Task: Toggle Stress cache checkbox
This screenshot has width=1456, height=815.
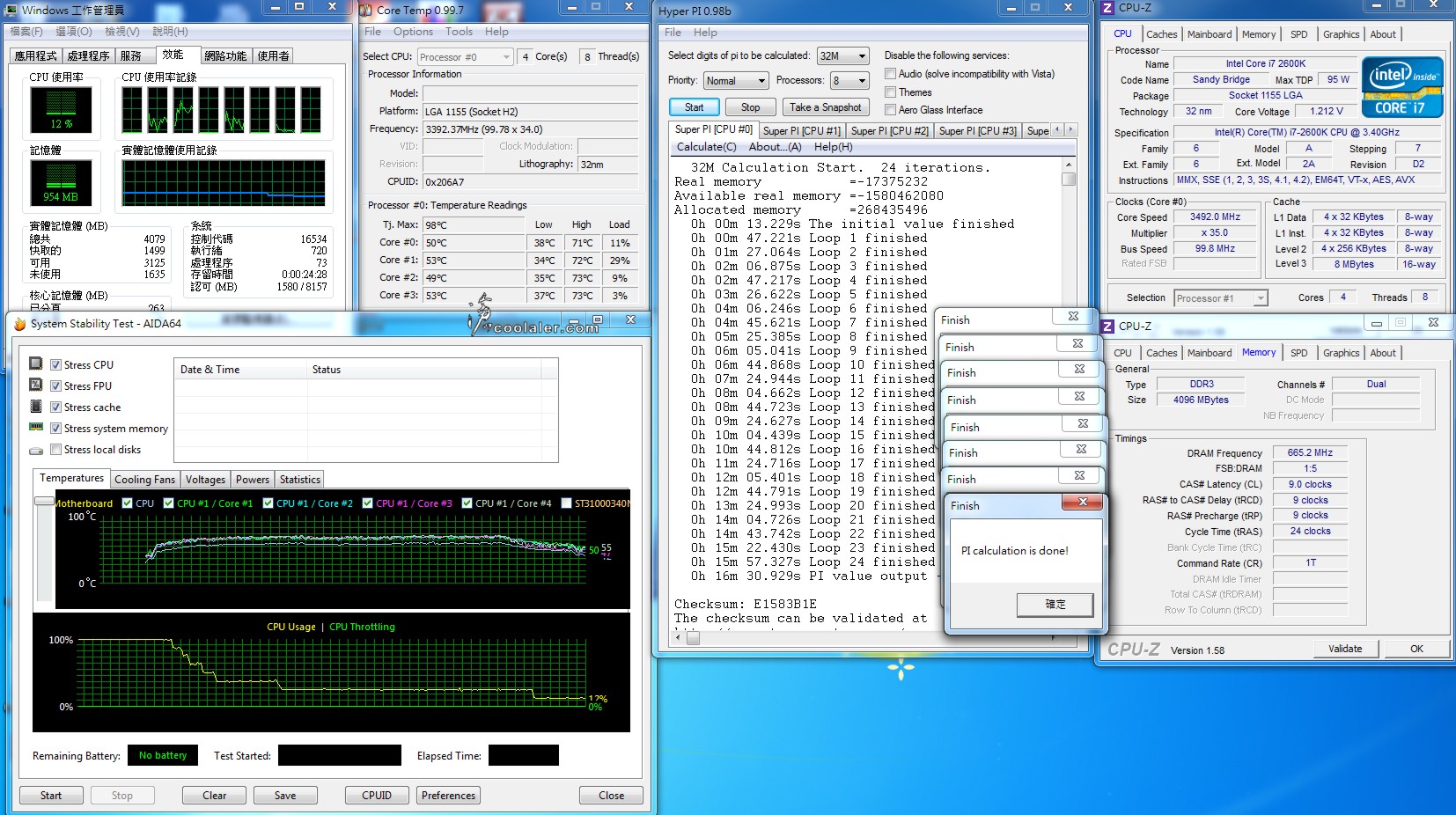Action: (56, 407)
